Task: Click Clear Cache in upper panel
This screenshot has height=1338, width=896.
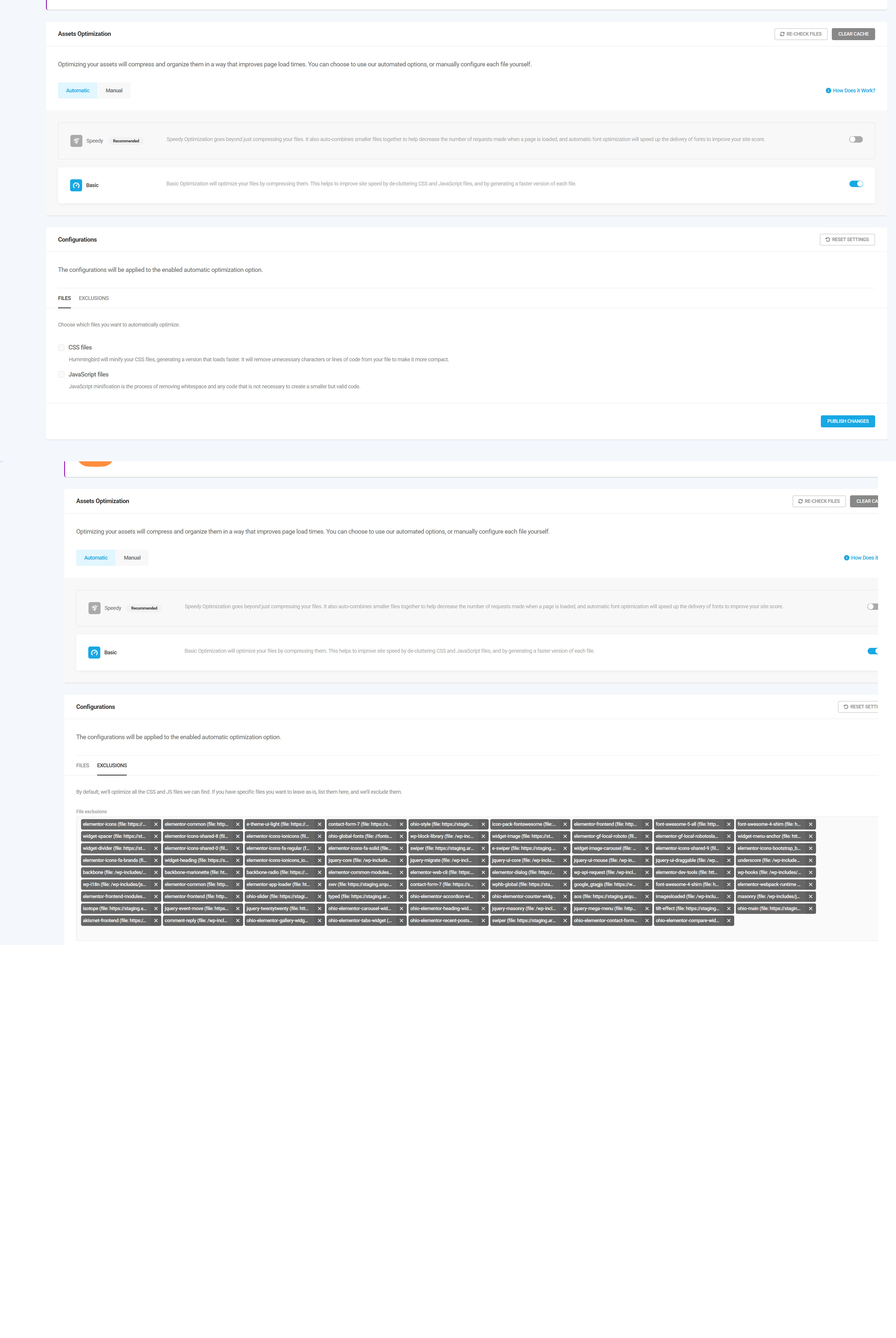Action: point(853,34)
